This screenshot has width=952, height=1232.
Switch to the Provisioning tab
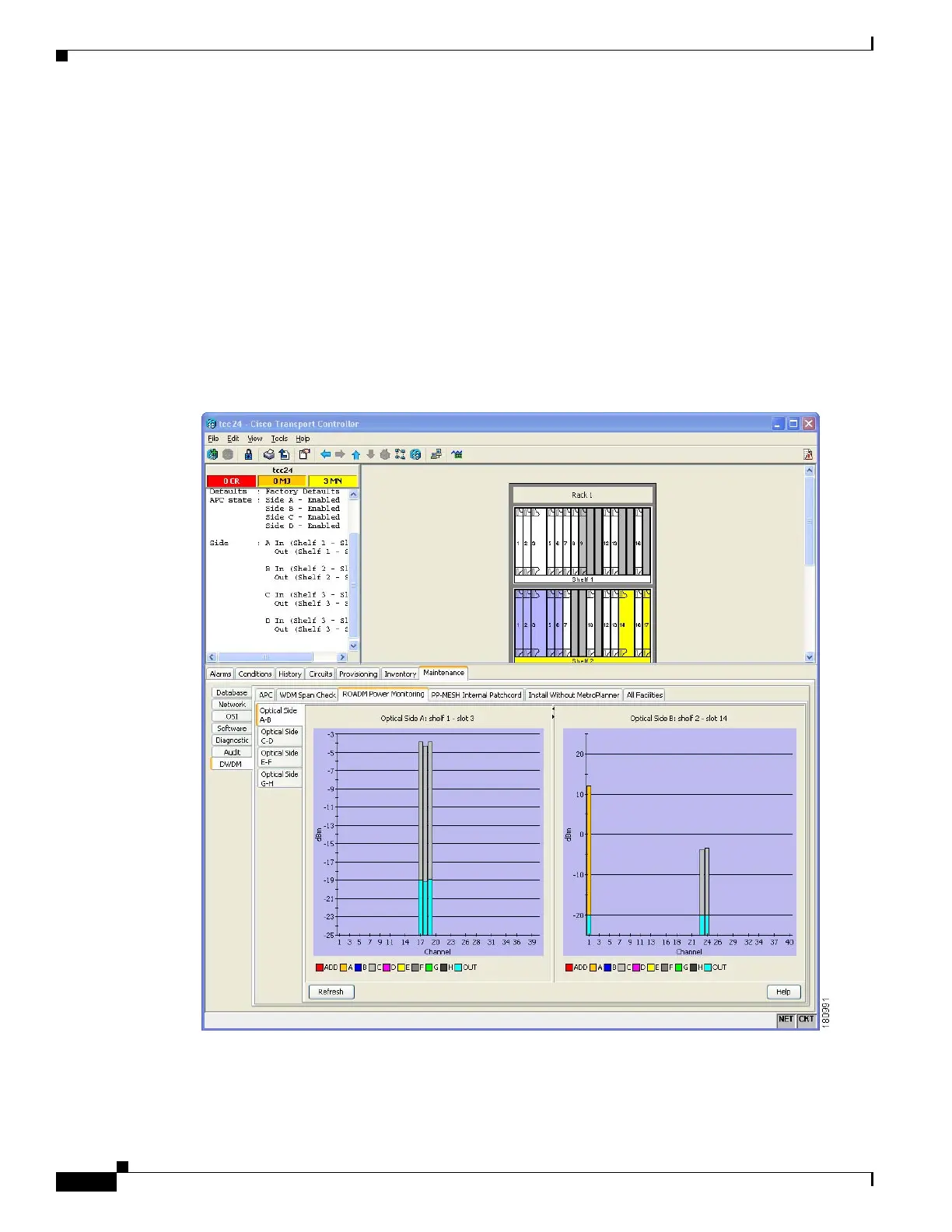358,674
